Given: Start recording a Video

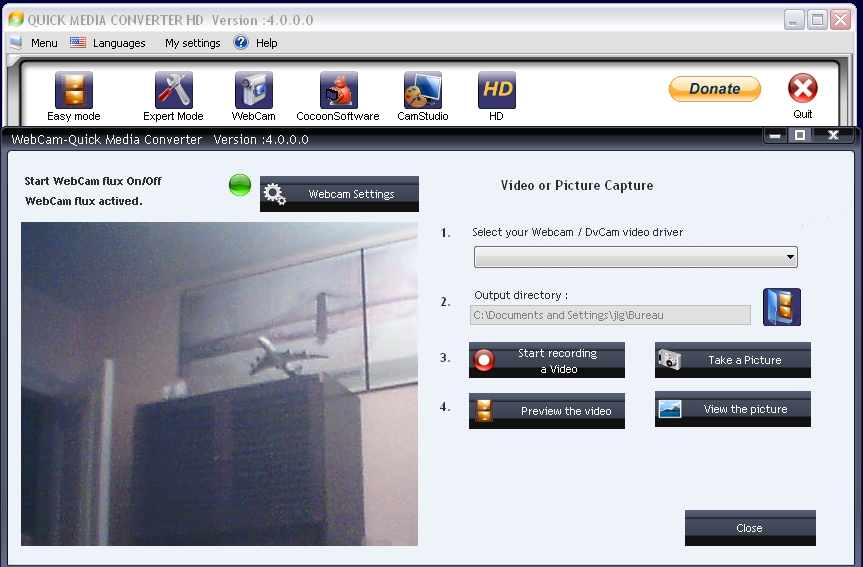Looking at the screenshot, I should click(x=547, y=360).
